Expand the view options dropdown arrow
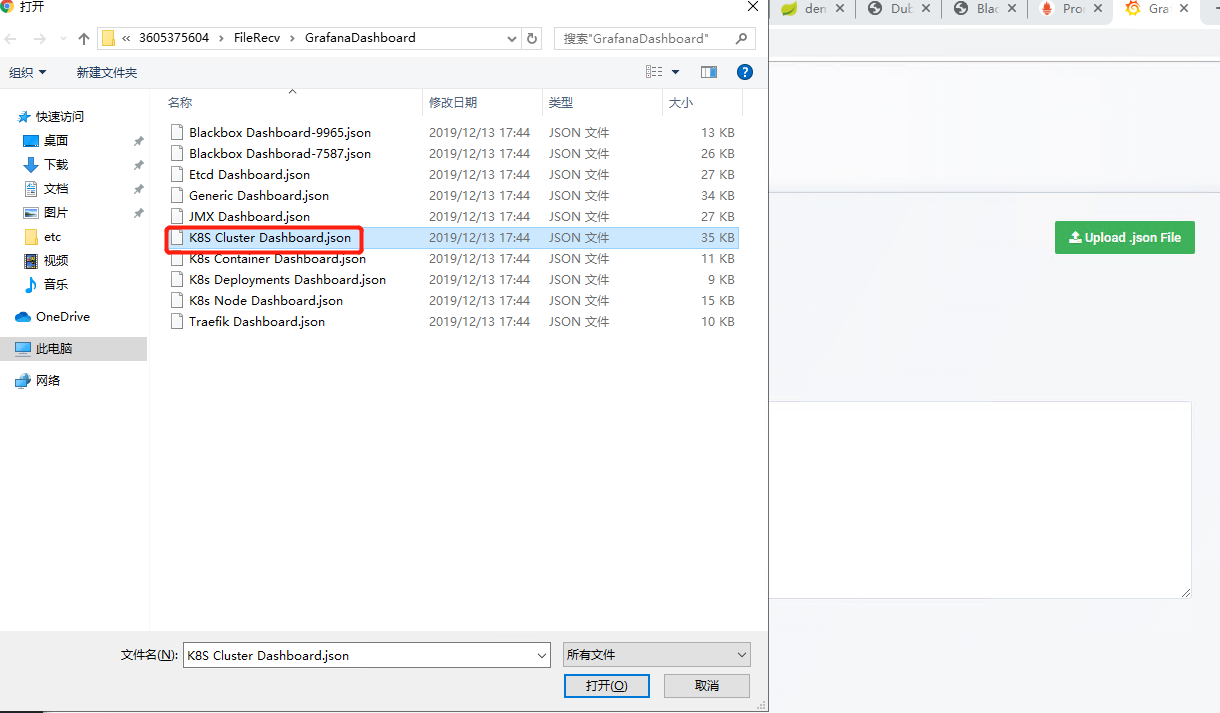 click(x=675, y=72)
